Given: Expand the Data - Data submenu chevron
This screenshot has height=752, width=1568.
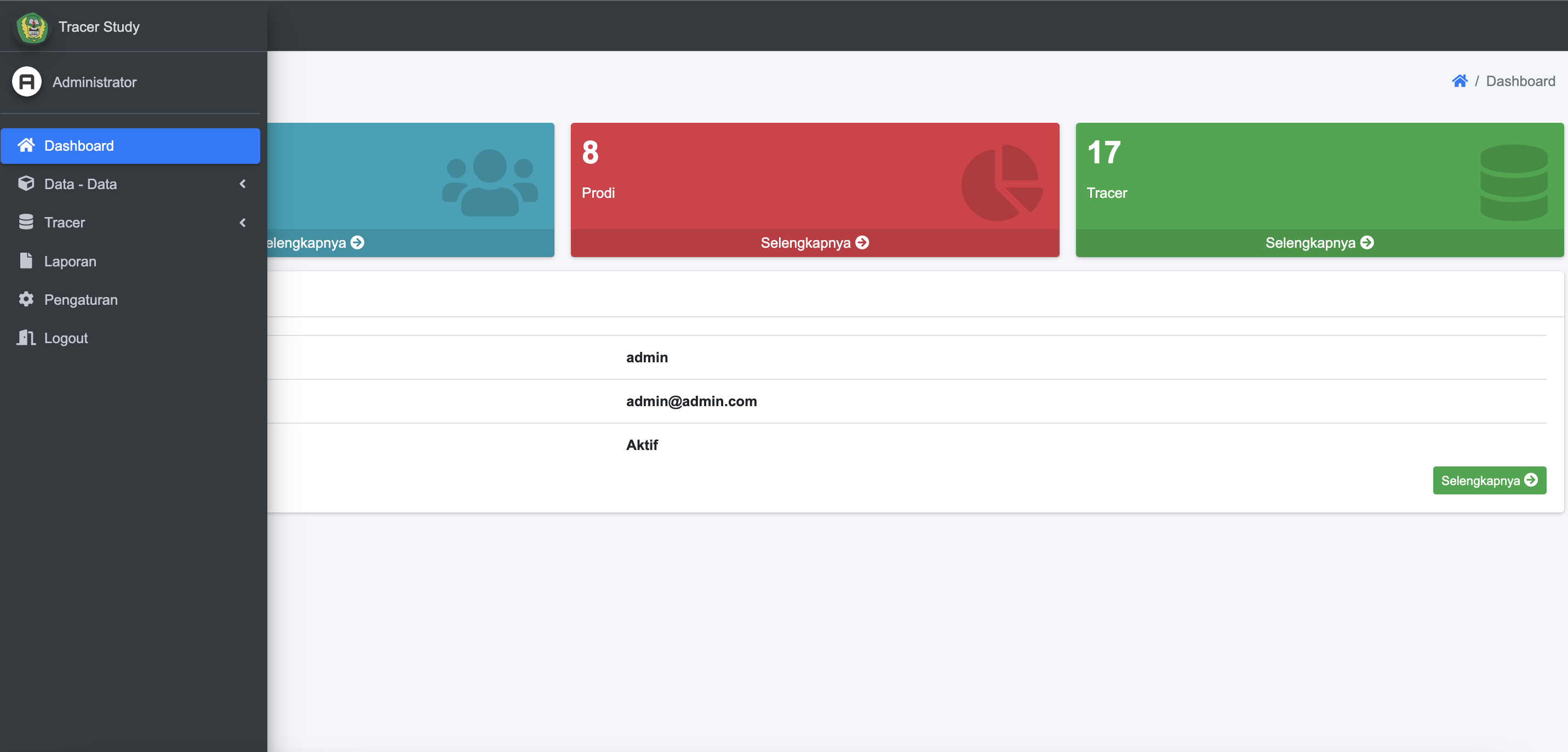Looking at the screenshot, I should (x=242, y=184).
